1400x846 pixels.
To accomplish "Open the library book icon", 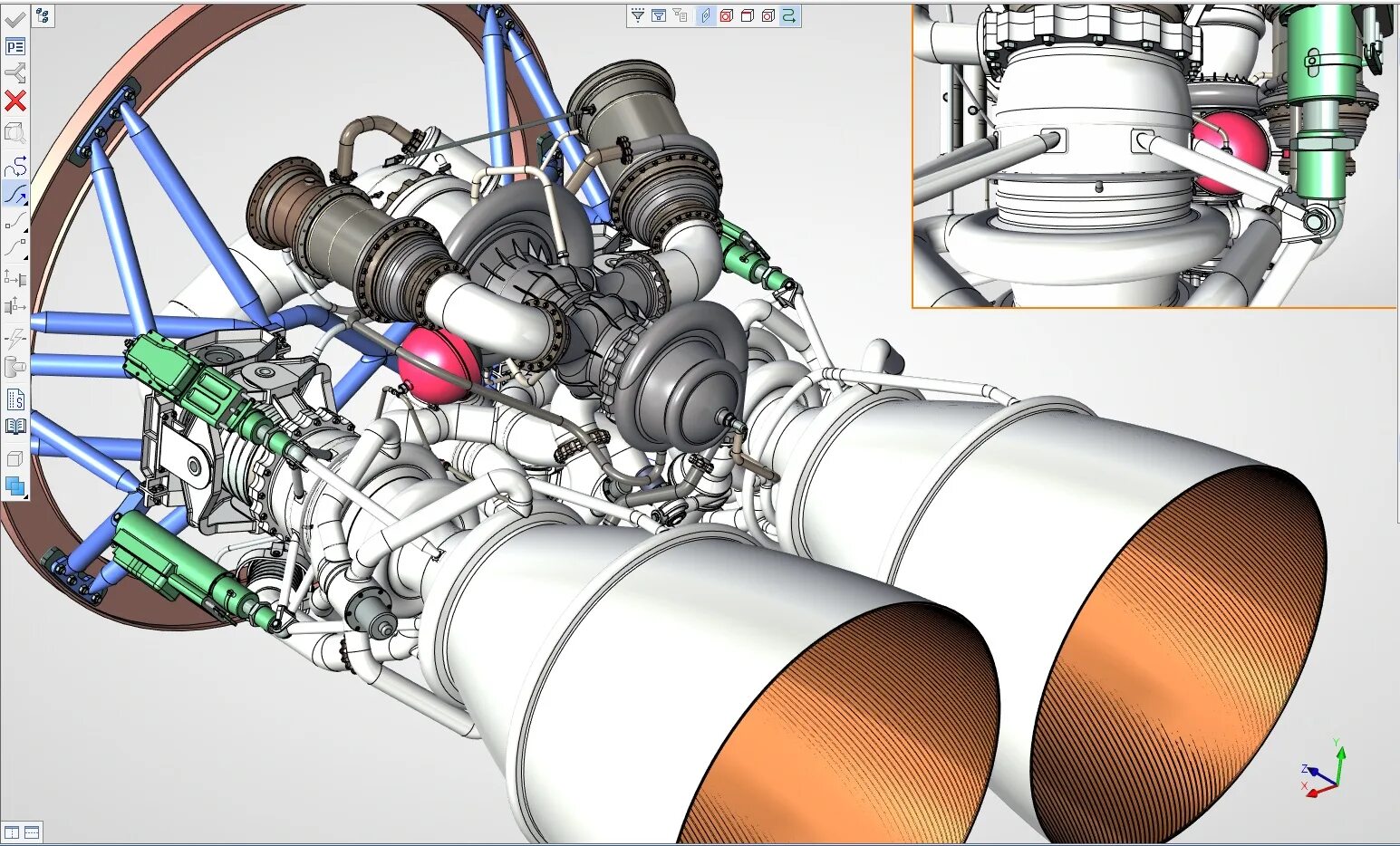I will 15,426.
